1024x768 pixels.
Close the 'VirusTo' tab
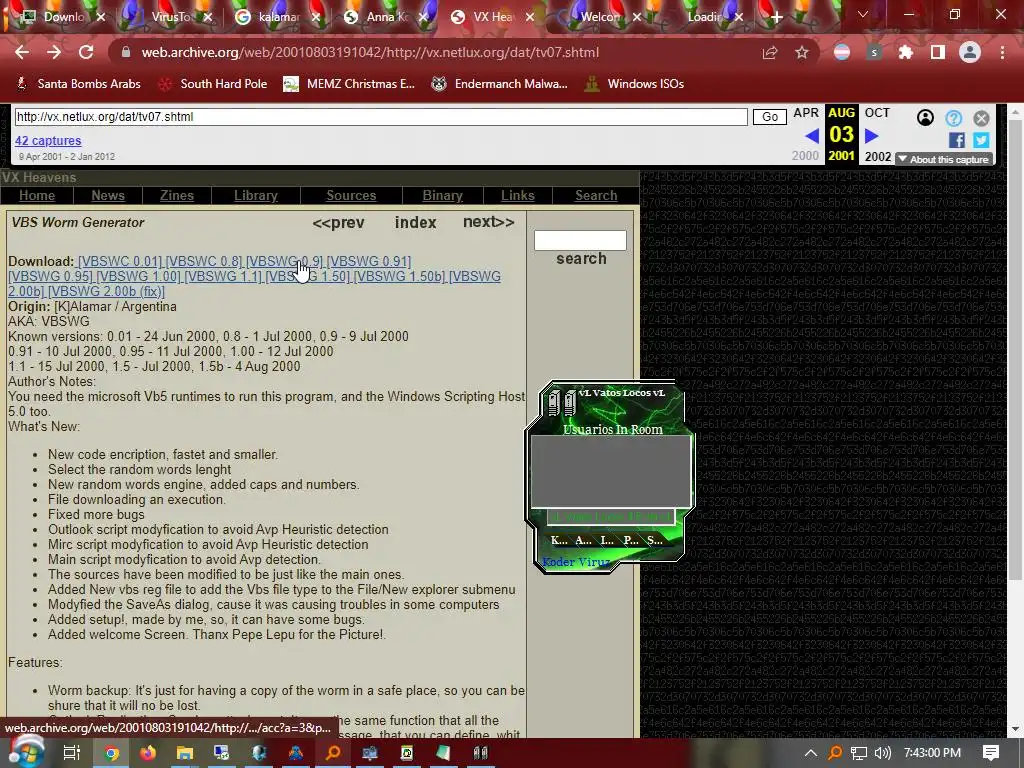coord(208,17)
